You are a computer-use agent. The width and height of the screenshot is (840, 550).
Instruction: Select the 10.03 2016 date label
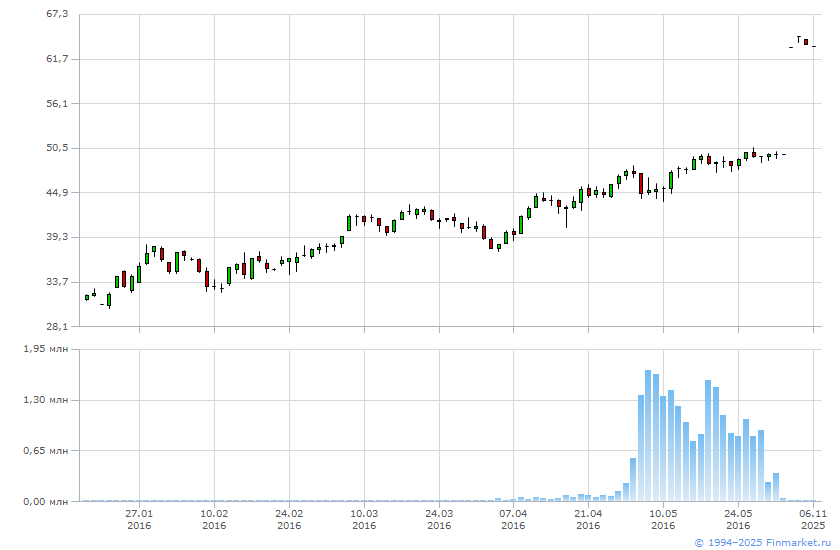click(364, 519)
